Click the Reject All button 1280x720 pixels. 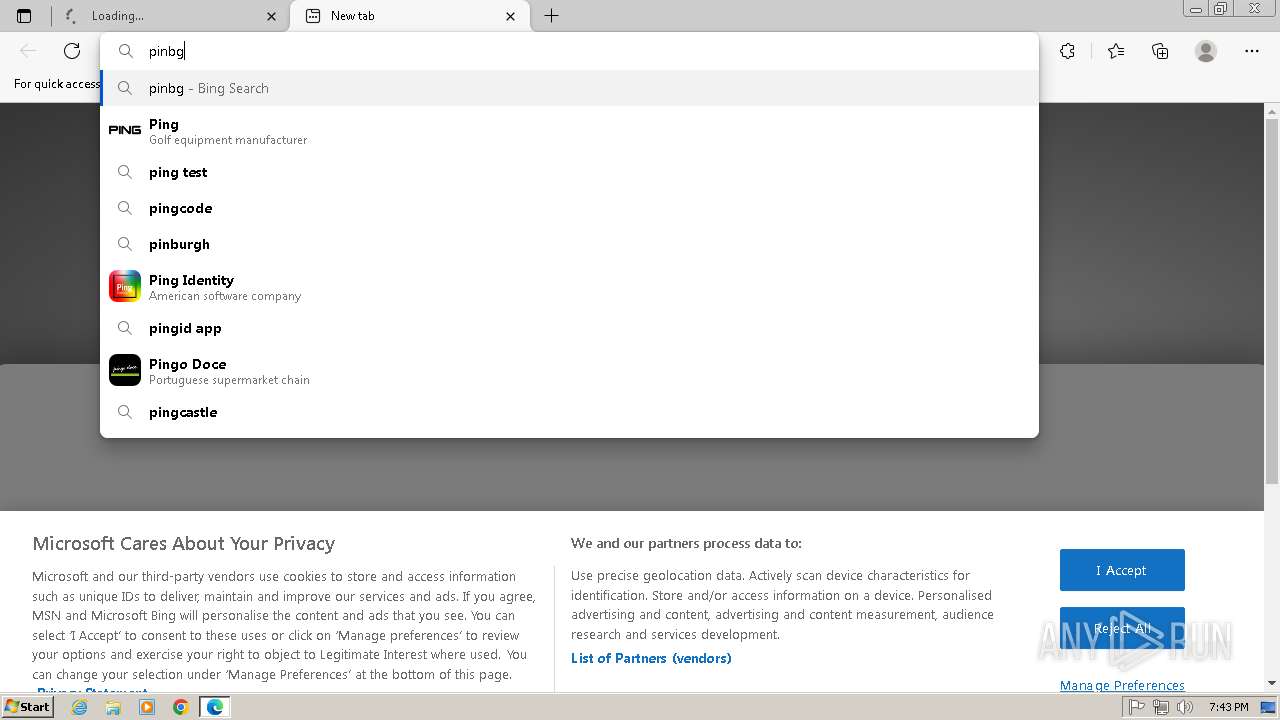pyautogui.click(x=1122, y=628)
